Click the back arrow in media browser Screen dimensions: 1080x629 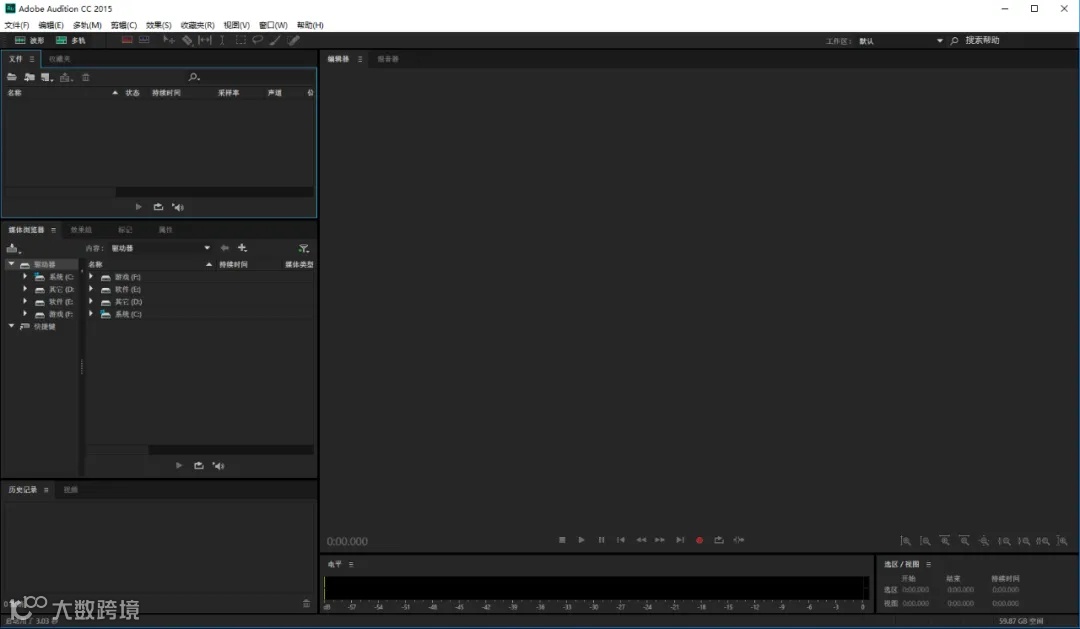pyautogui.click(x=225, y=248)
